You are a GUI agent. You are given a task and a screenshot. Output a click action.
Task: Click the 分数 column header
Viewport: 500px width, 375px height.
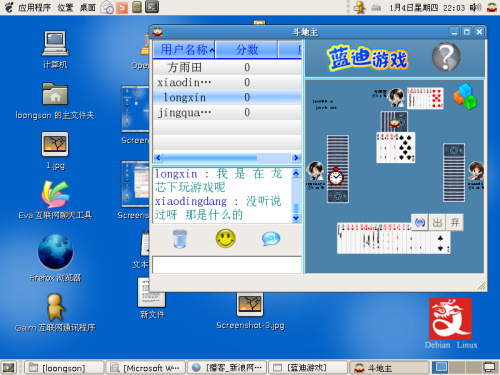(247, 50)
